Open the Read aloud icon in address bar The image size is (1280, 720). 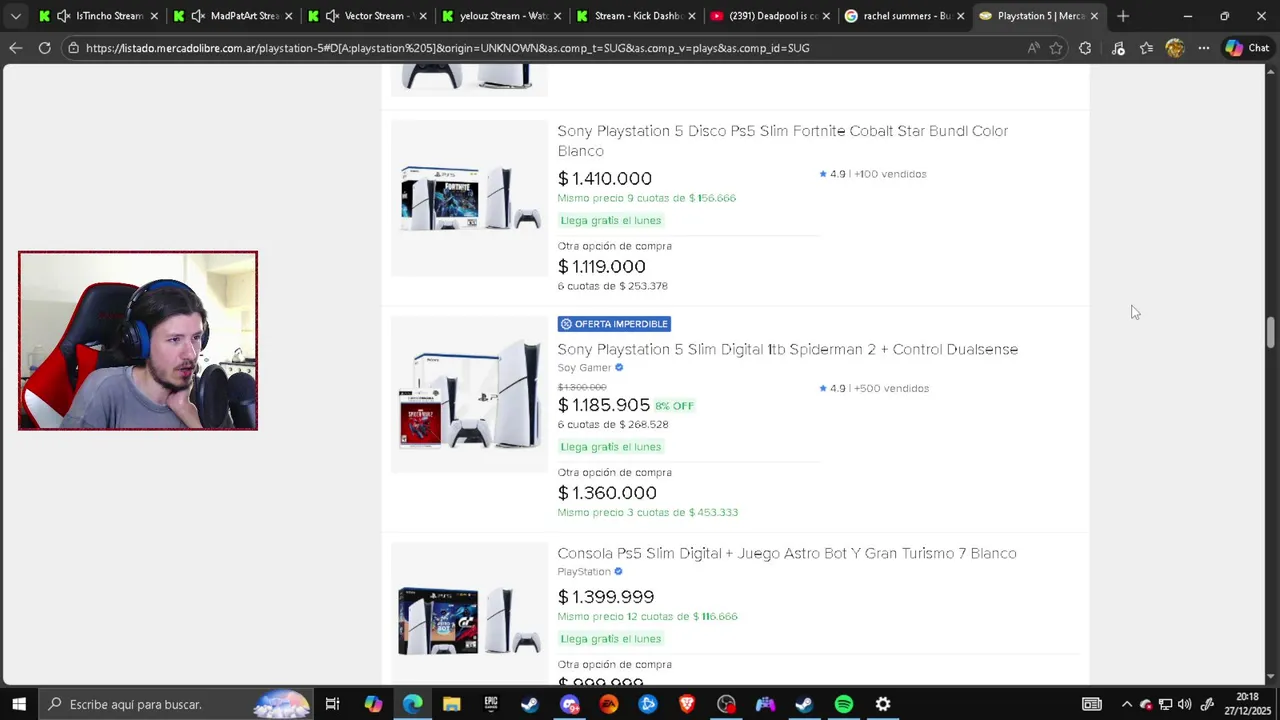click(1033, 48)
